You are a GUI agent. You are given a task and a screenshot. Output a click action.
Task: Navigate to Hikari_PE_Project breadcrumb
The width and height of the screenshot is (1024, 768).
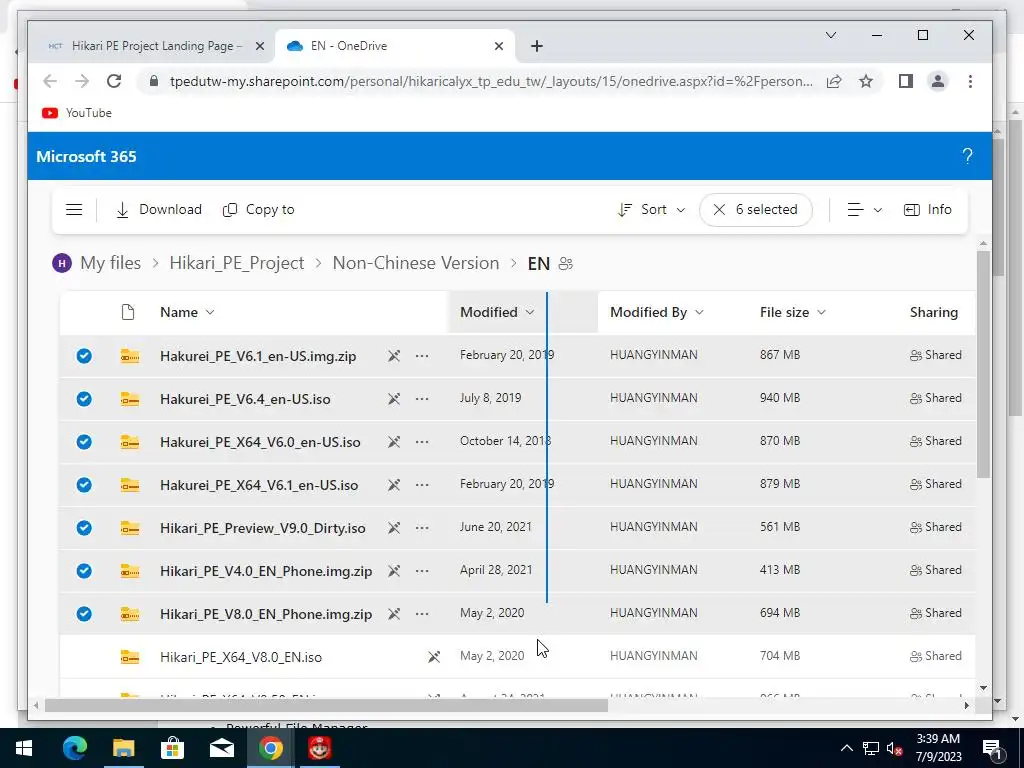pos(236,263)
